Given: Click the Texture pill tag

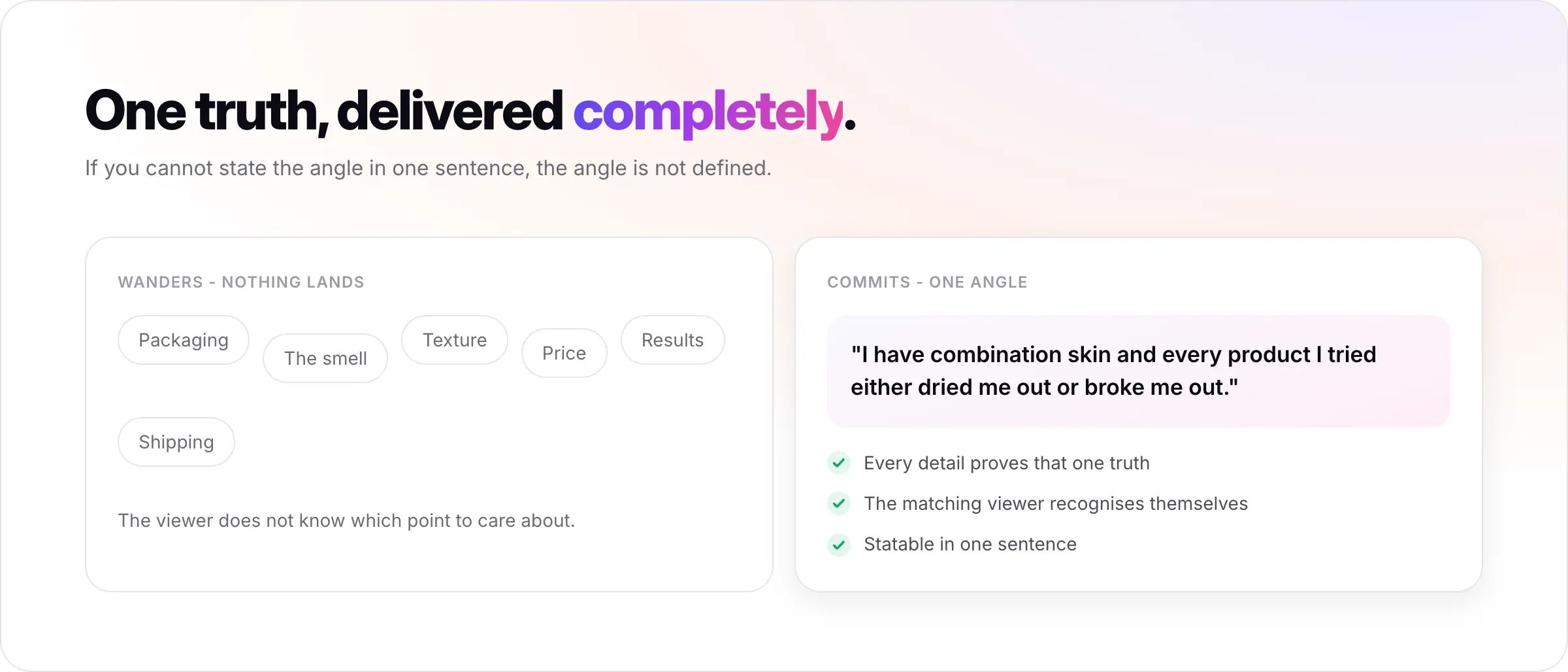Looking at the screenshot, I should pyautogui.click(x=455, y=340).
